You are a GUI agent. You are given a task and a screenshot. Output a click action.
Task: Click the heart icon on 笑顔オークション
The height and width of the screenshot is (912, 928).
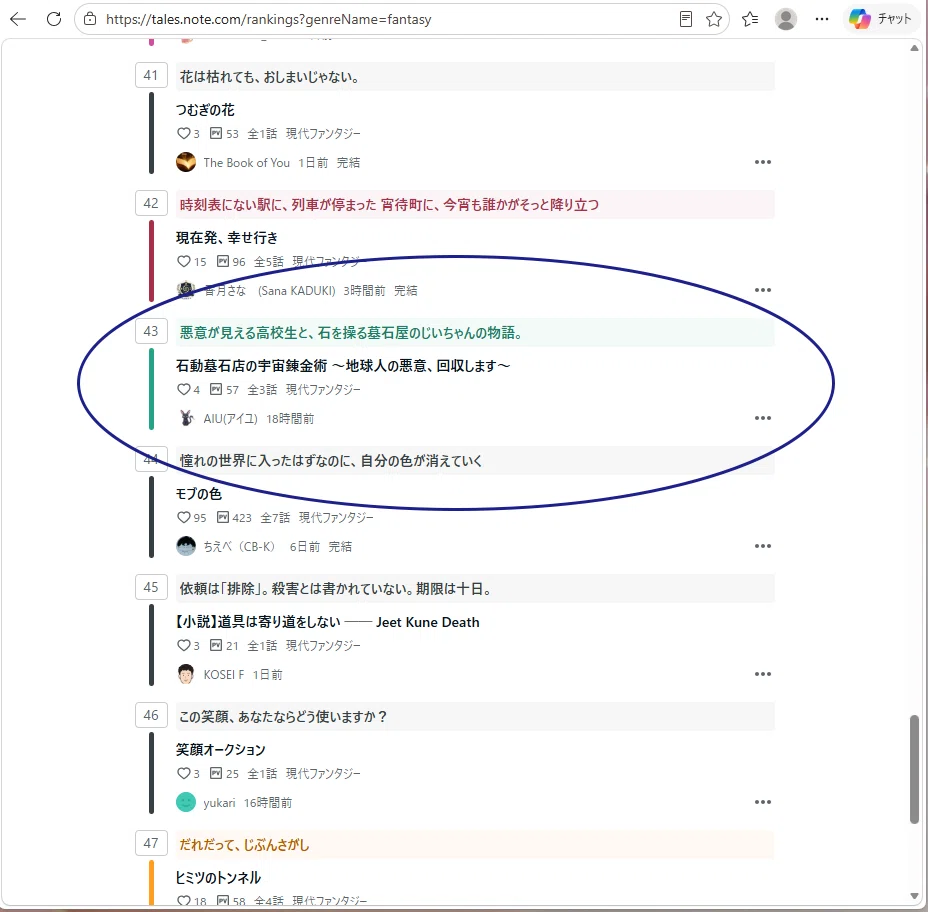click(183, 773)
